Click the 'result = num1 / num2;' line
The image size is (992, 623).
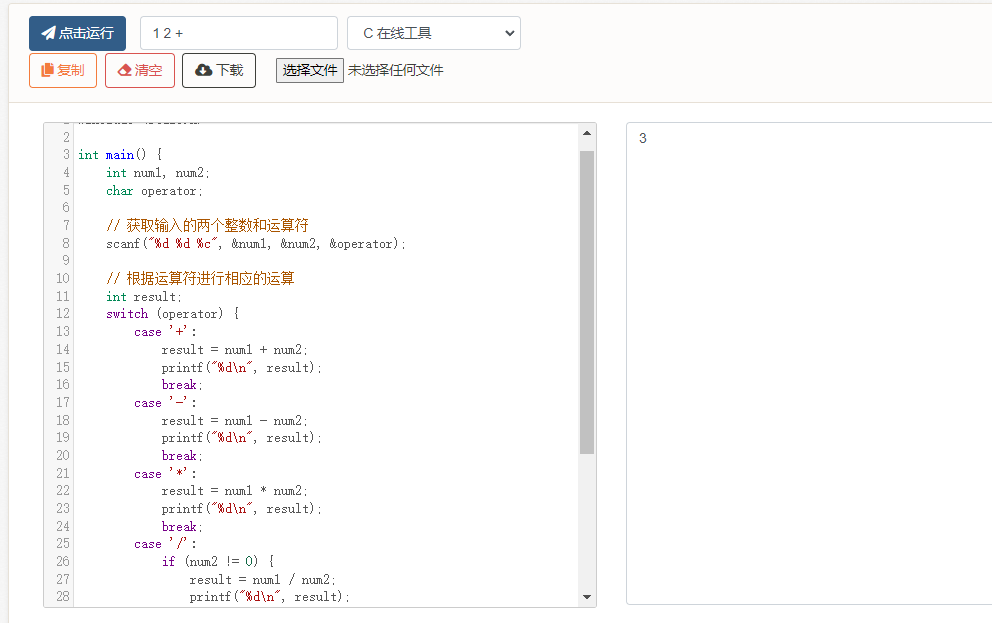pyautogui.click(x=263, y=579)
